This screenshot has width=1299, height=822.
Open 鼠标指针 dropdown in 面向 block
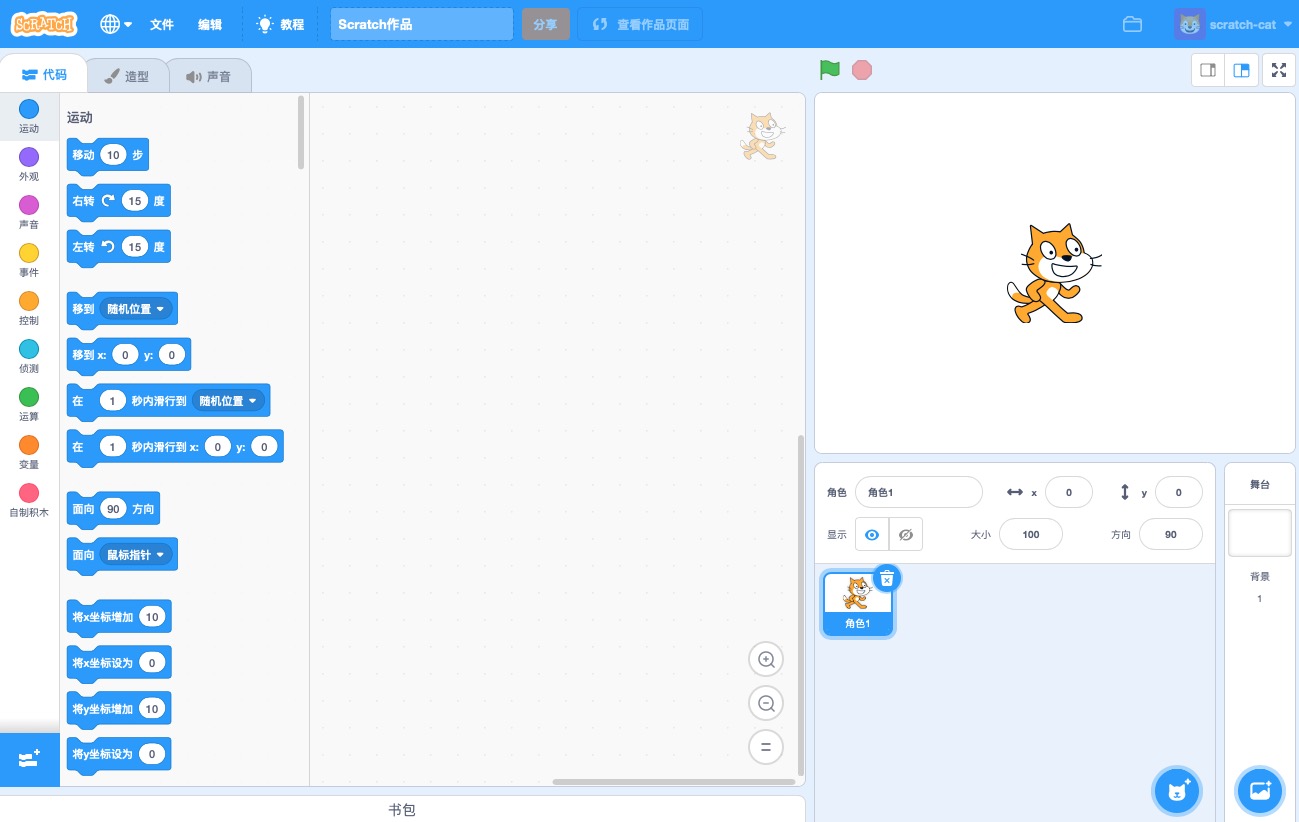coord(136,555)
